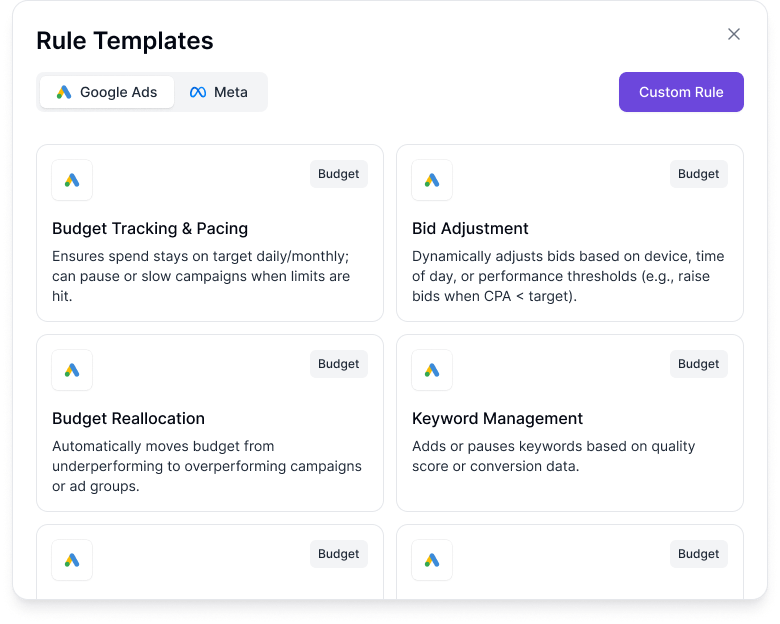This screenshot has width=780, height=624.
Task: Click Google Ads icon on Budget Reallocation card
Action: coord(72,370)
